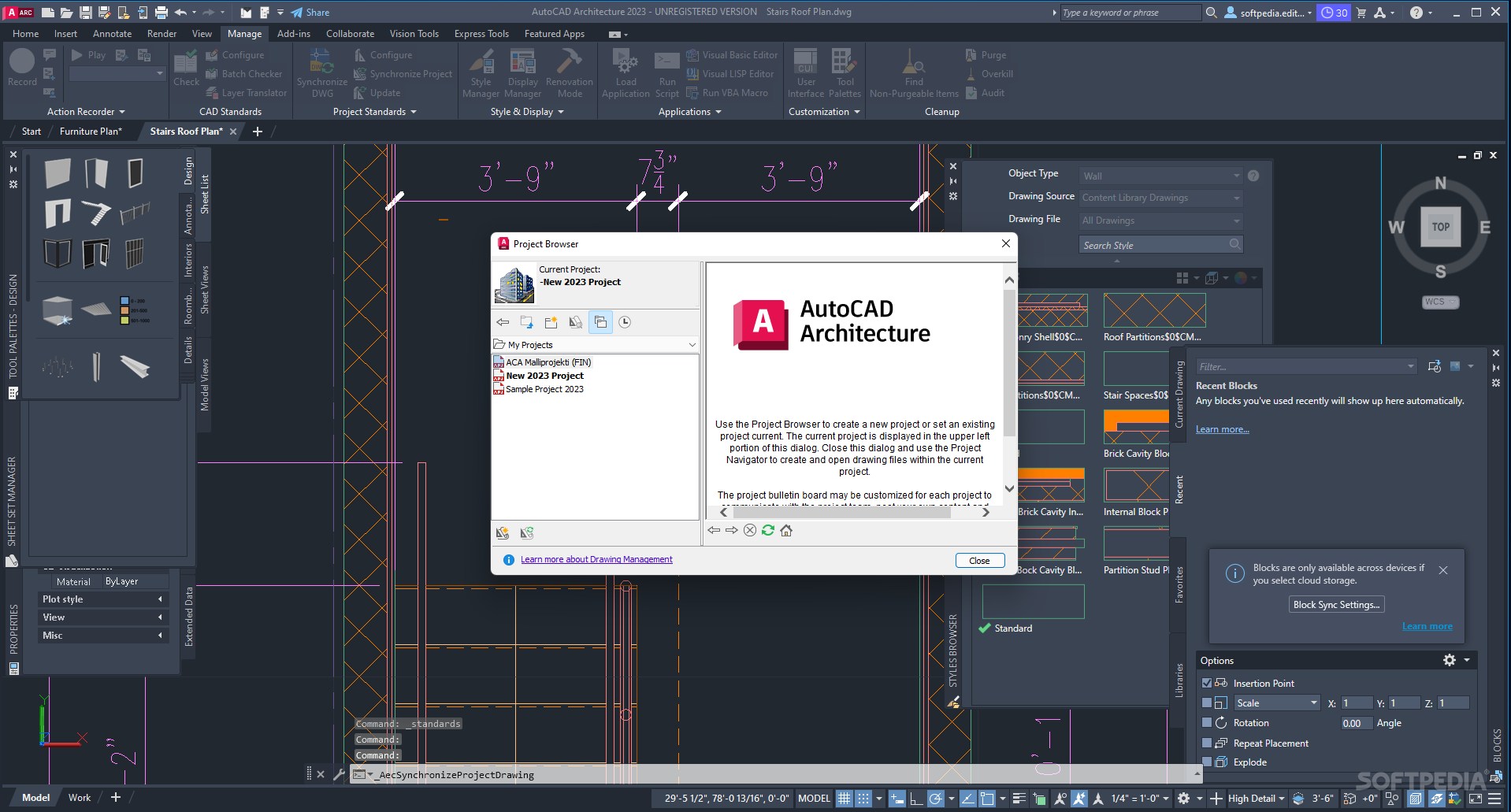Click the bulletin board vertical scrollbar

[1009, 384]
